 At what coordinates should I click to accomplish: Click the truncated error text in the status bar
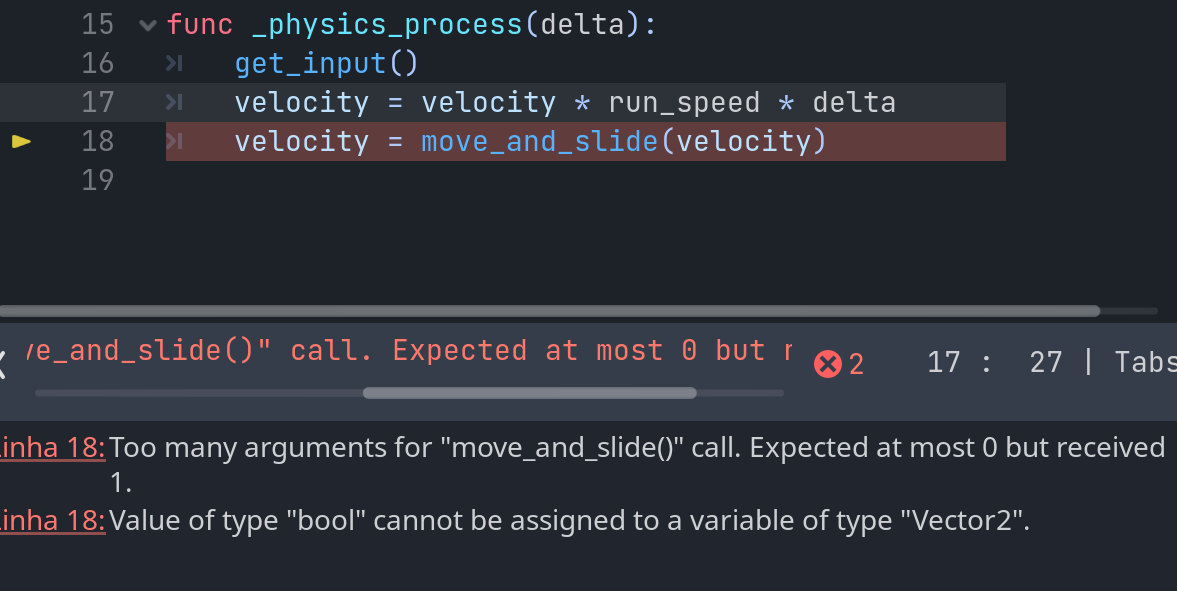[400, 350]
